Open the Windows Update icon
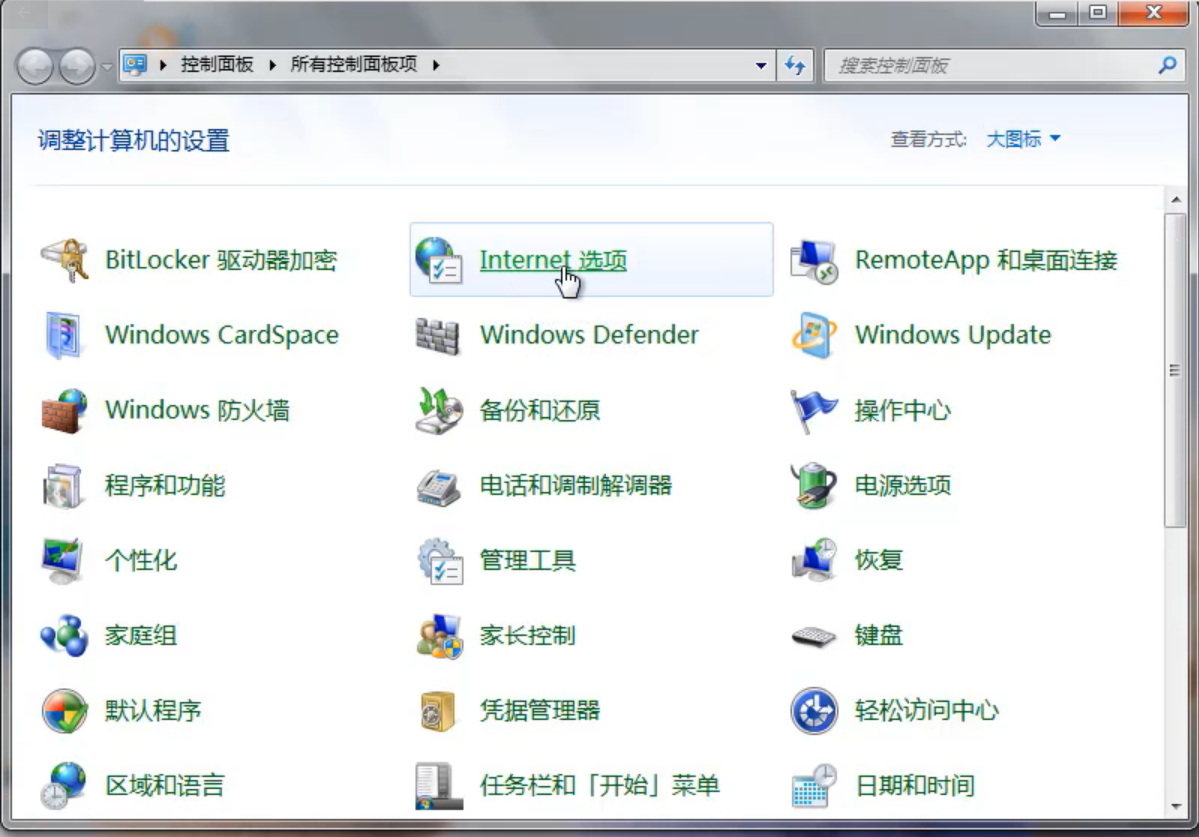This screenshot has height=837, width=1199. [951, 335]
